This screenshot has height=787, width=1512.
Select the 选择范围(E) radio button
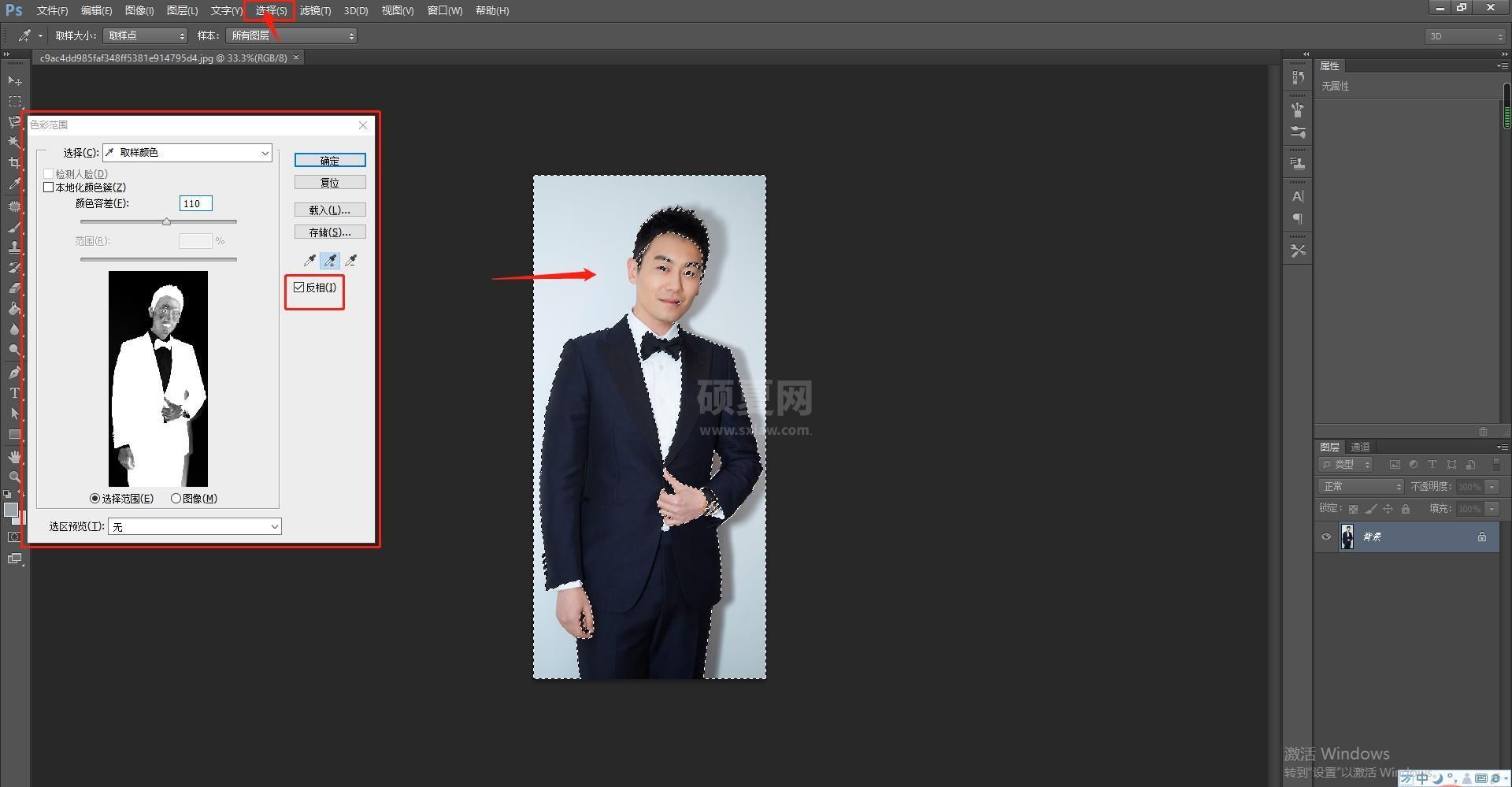click(95, 499)
